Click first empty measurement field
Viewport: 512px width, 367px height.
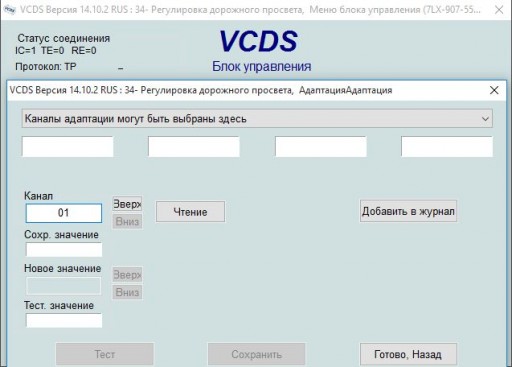[x=68, y=146]
